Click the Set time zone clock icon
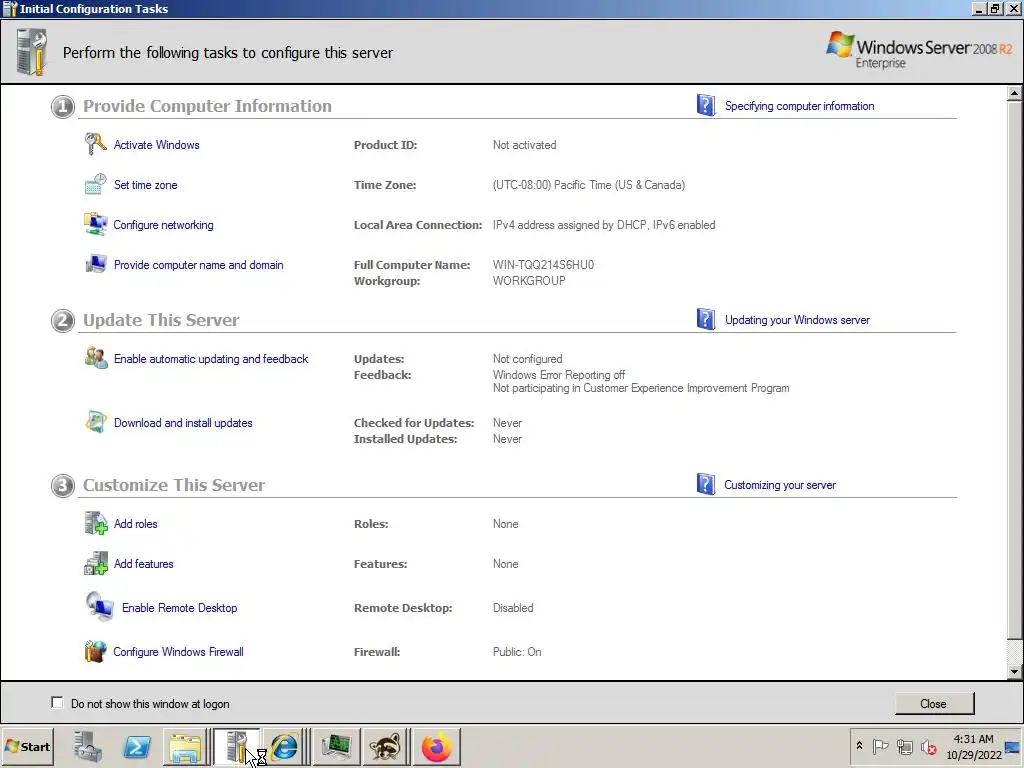The height and width of the screenshot is (768, 1024). [95, 184]
